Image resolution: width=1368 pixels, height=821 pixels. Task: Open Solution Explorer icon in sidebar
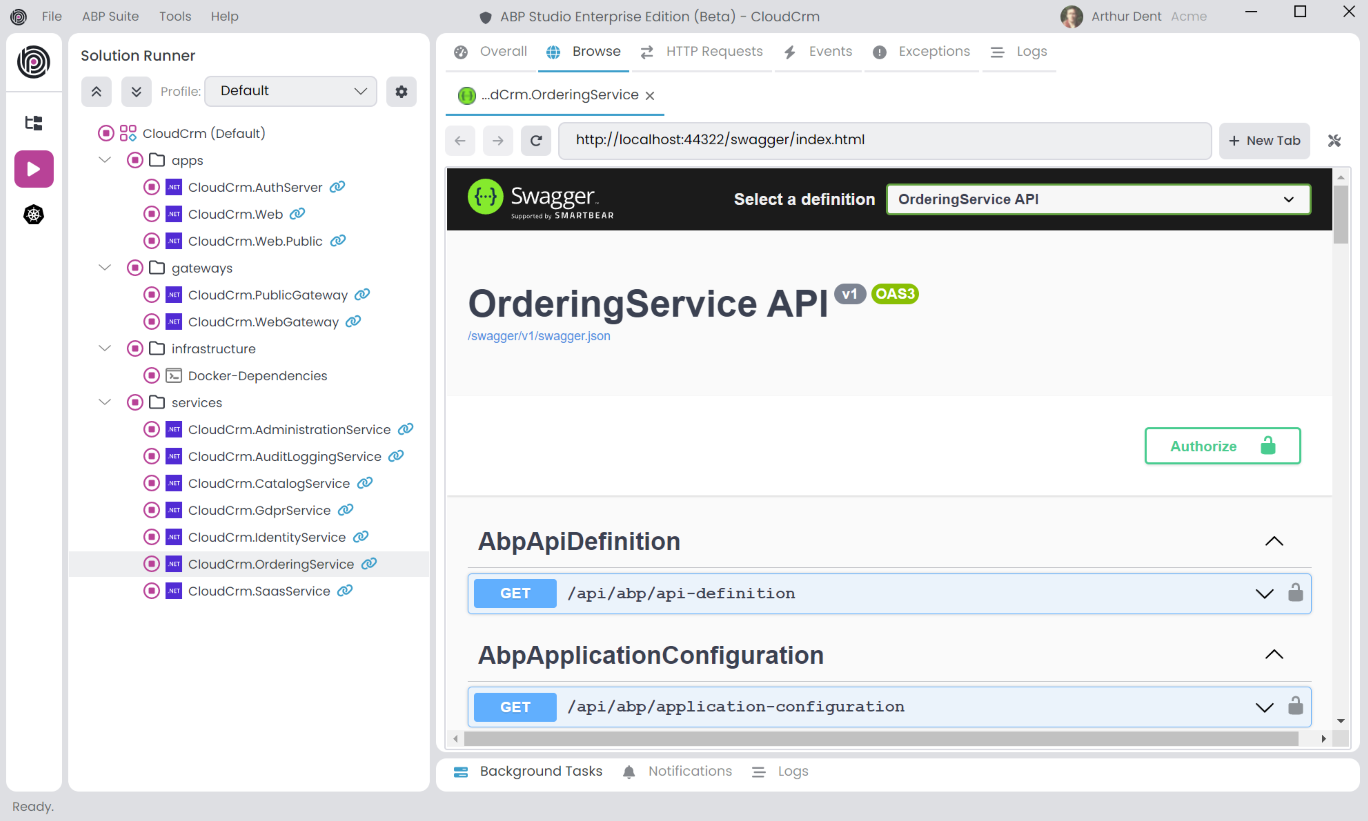tap(34, 123)
